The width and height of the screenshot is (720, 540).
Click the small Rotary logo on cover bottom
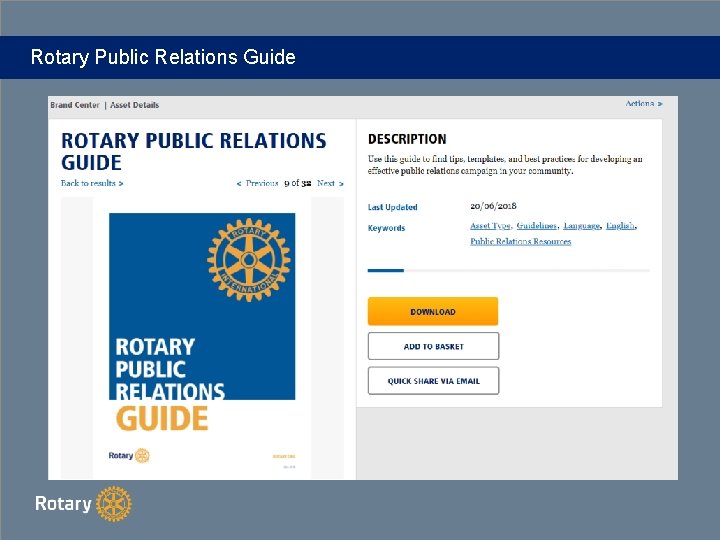coord(129,455)
